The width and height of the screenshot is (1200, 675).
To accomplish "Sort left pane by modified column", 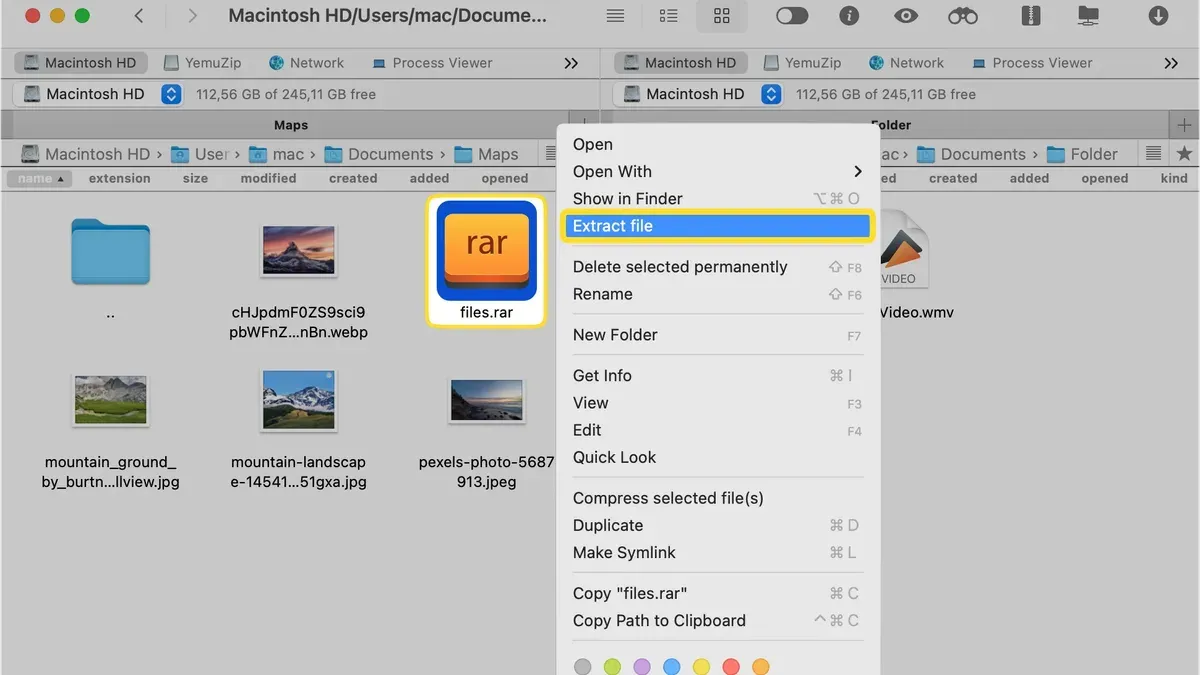I will 268,178.
